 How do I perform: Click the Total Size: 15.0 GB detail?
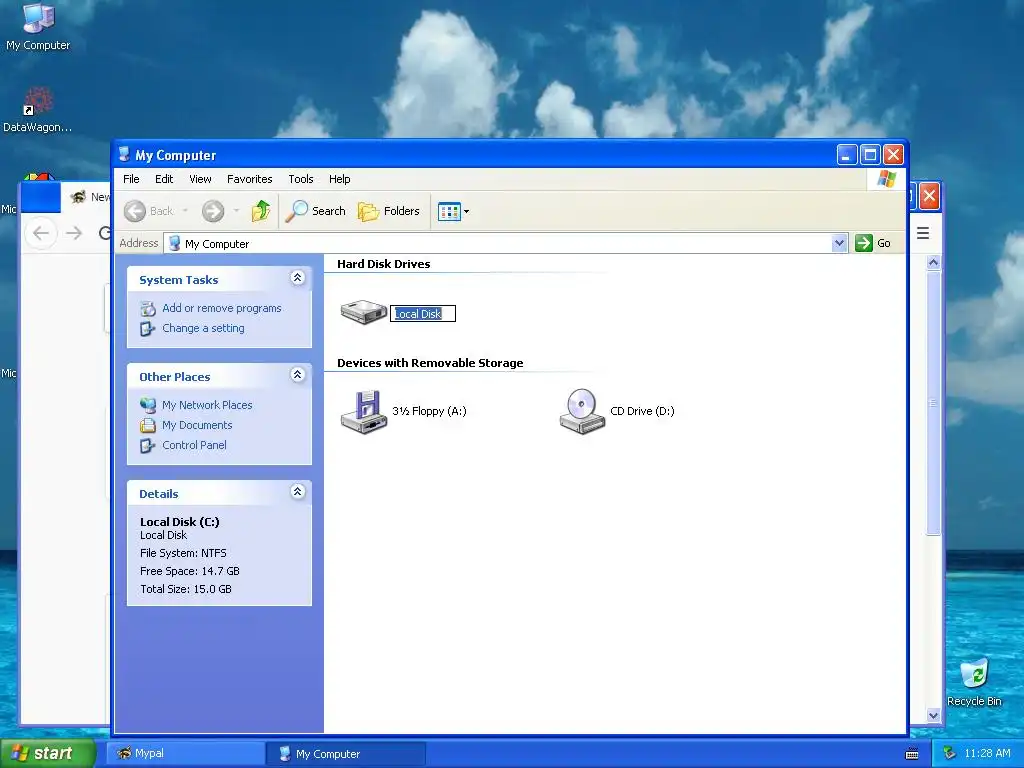(185, 589)
